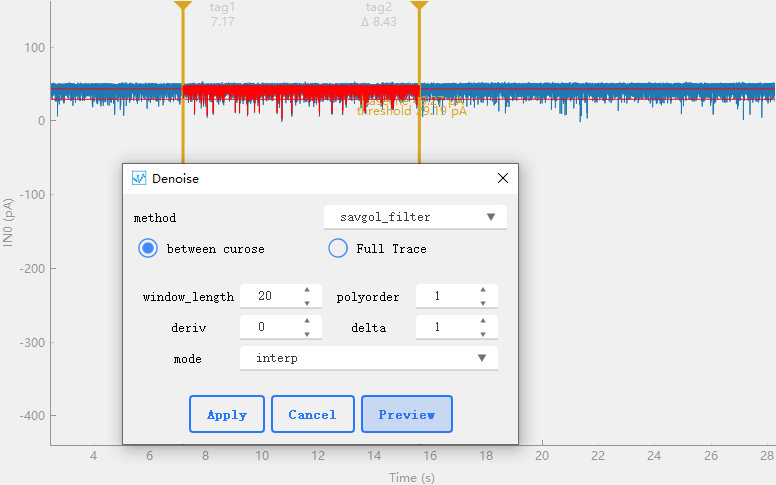
Task: Click the tag2 cursor marker handle
Action: coord(419,5)
